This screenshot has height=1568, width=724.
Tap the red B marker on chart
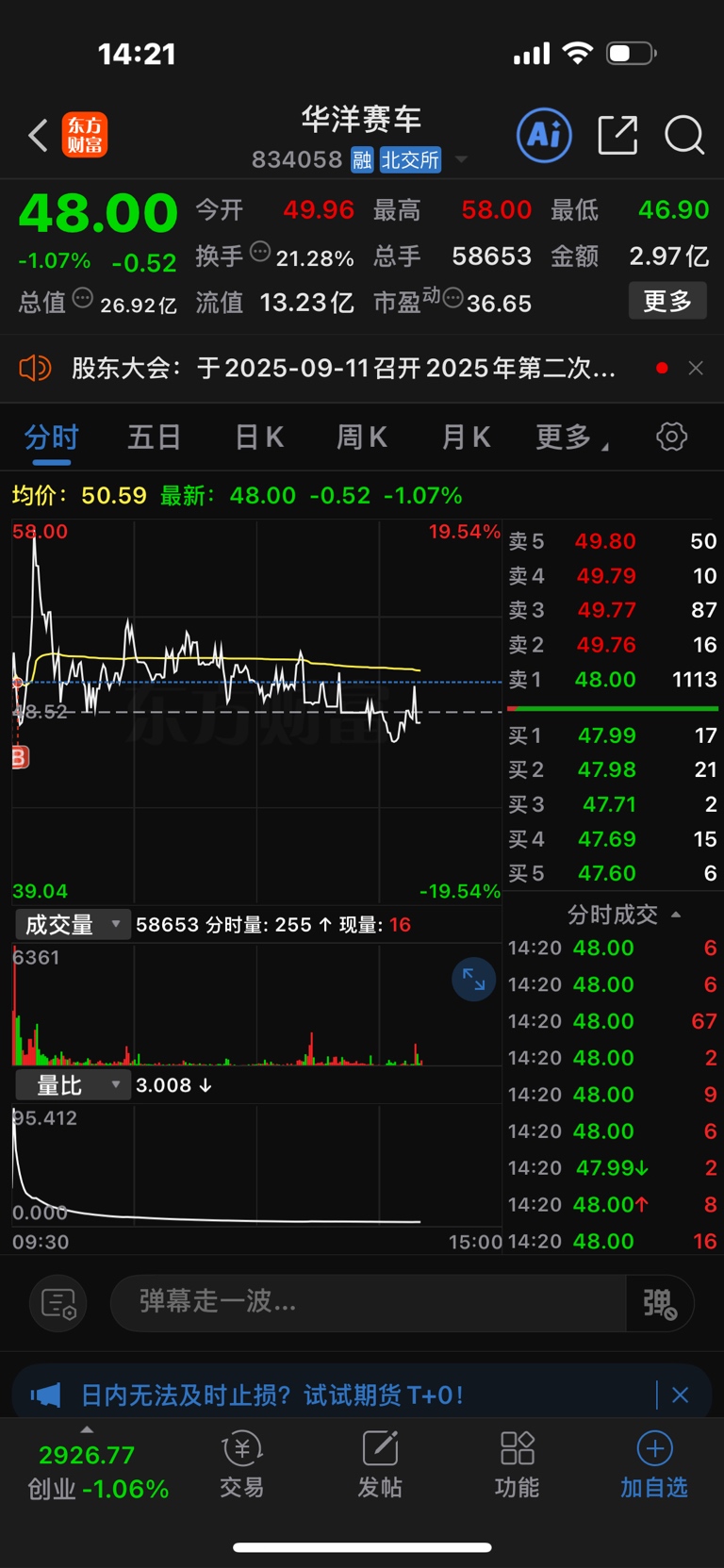[20, 756]
